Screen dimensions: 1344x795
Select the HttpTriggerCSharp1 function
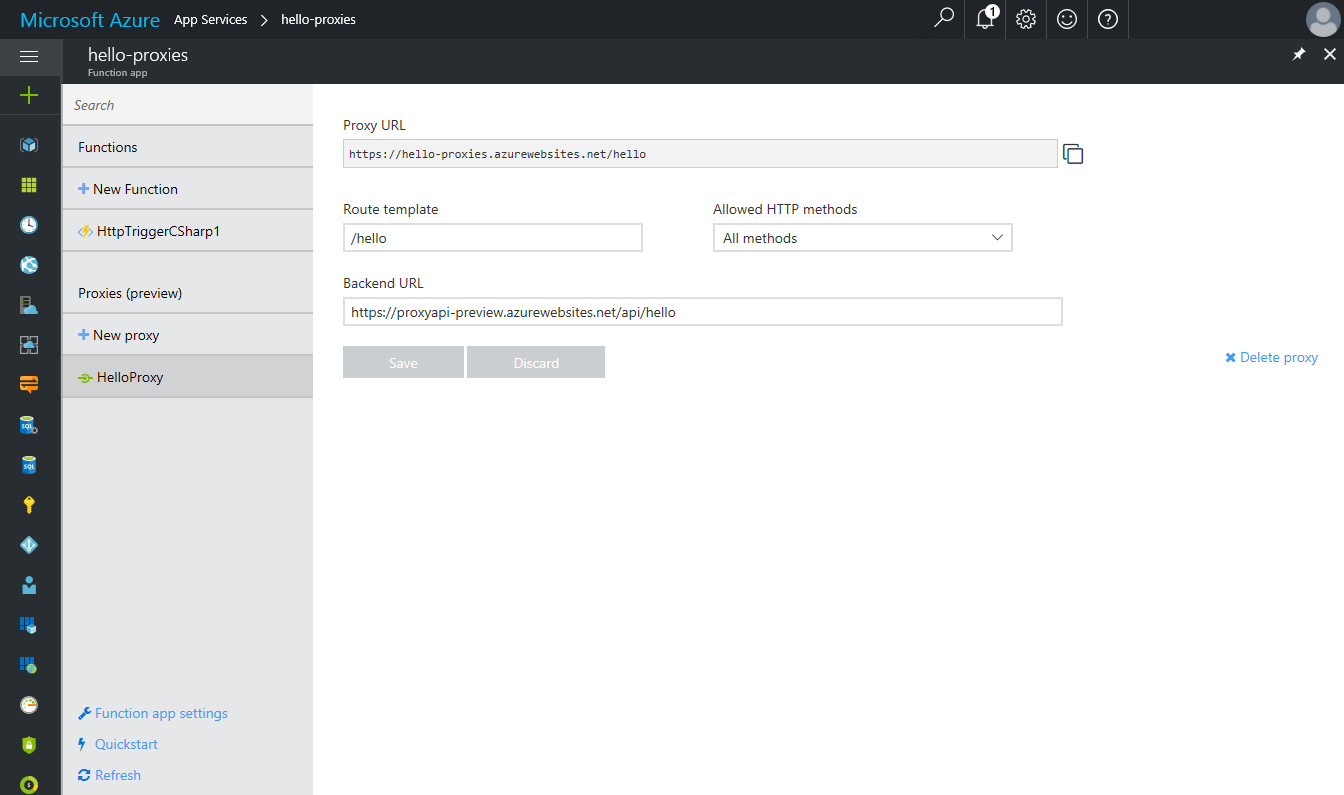tap(158, 230)
